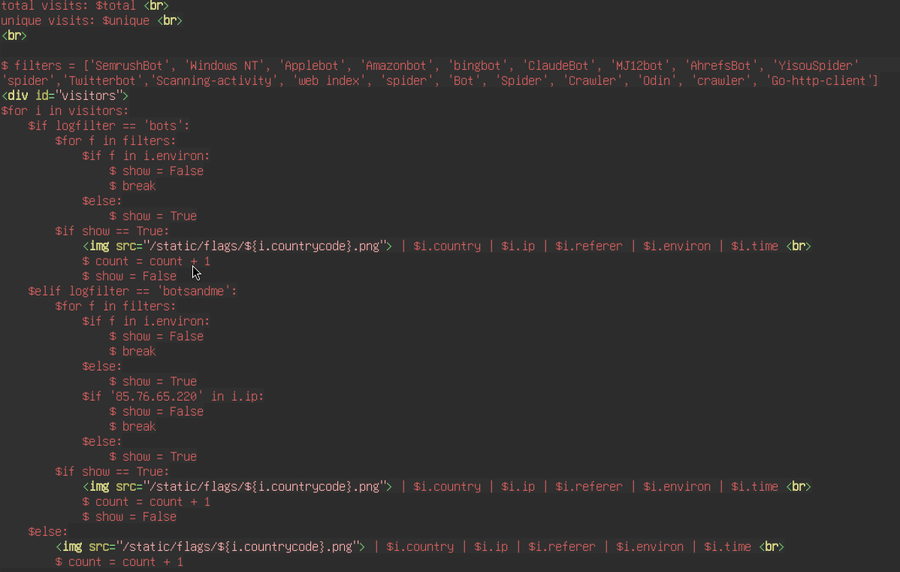Image resolution: width=900 pixels, height=572 pixels.
Task: Click the $unique variable in unique visits line
Action: pos(126,21)
